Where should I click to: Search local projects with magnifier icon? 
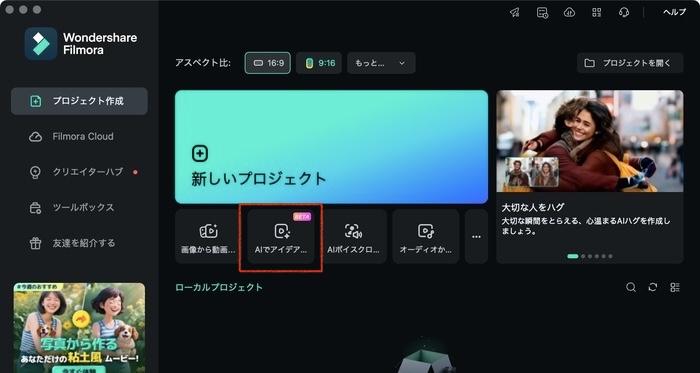click(x=631, y=287)
